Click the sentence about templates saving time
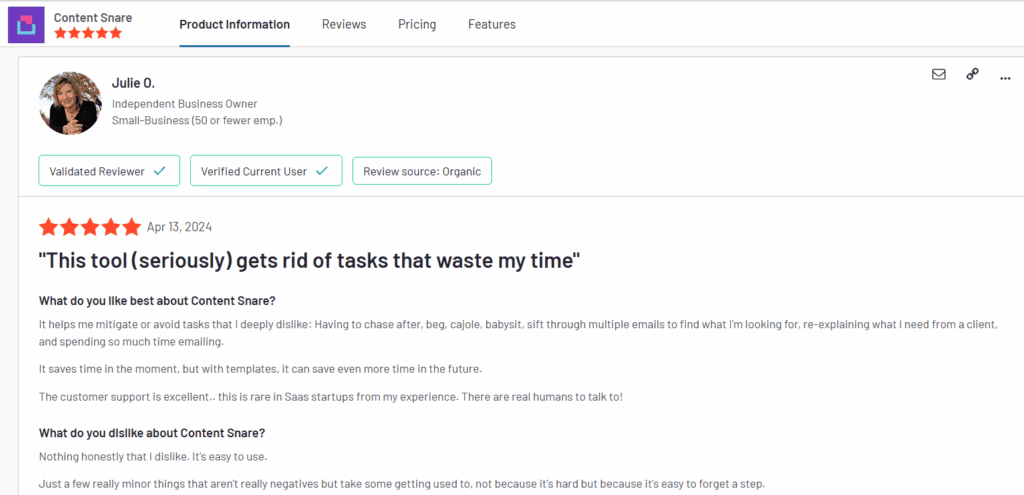The width and height of the screenshot is (1024, 495). coord(261,369)
